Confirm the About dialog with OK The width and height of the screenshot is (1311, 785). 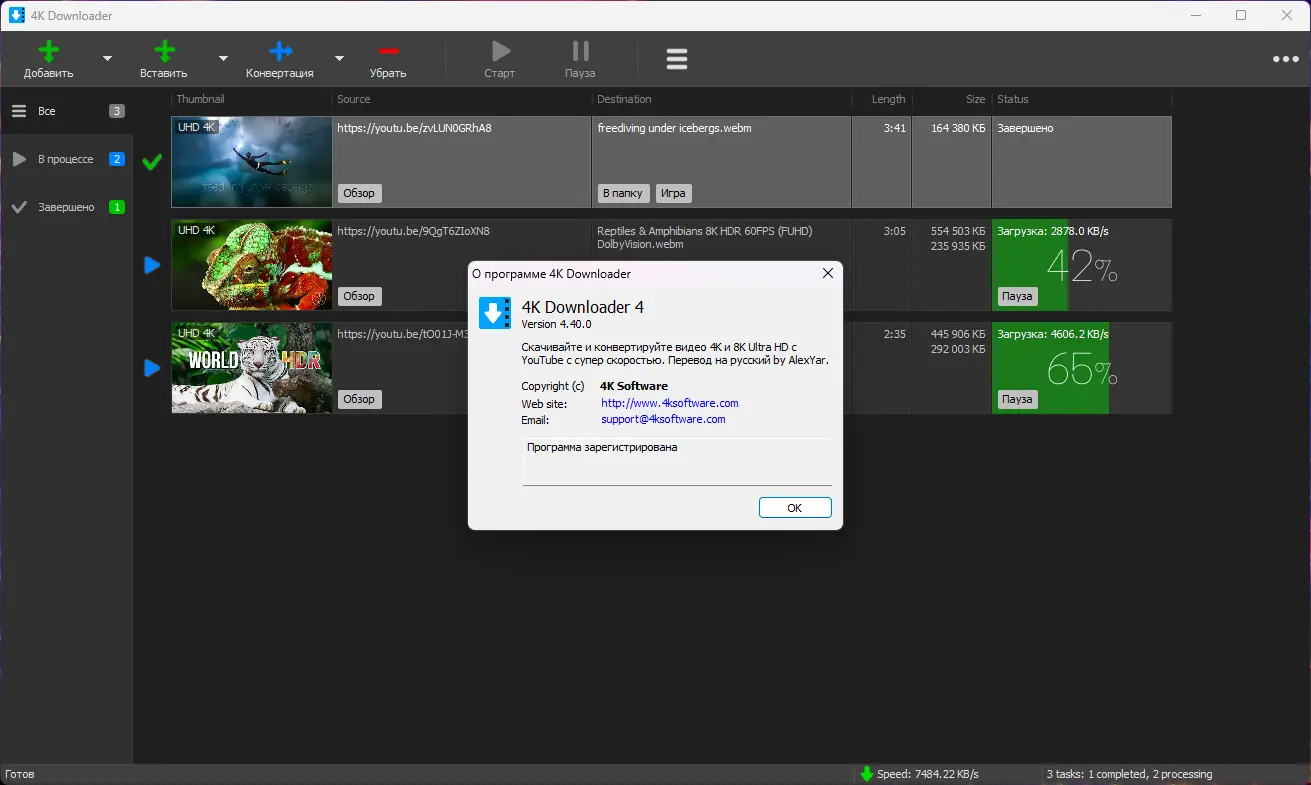pos(795,507)
